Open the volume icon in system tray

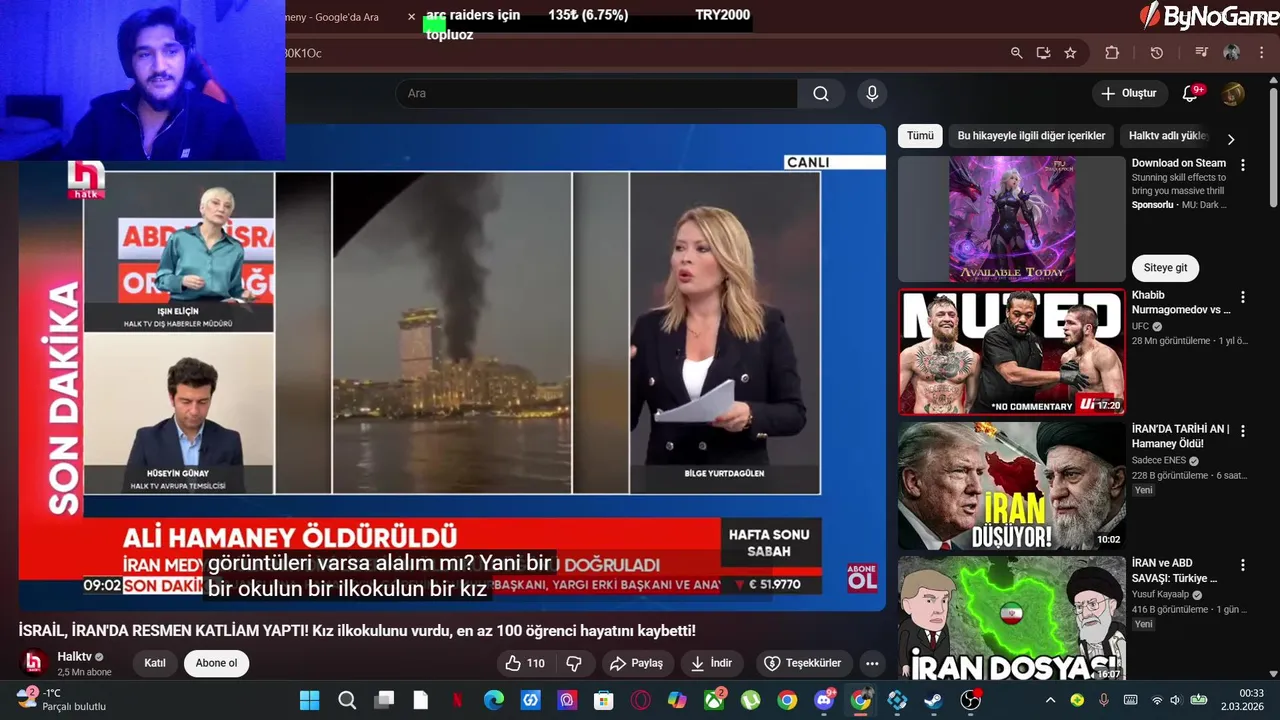point(1175,700)
